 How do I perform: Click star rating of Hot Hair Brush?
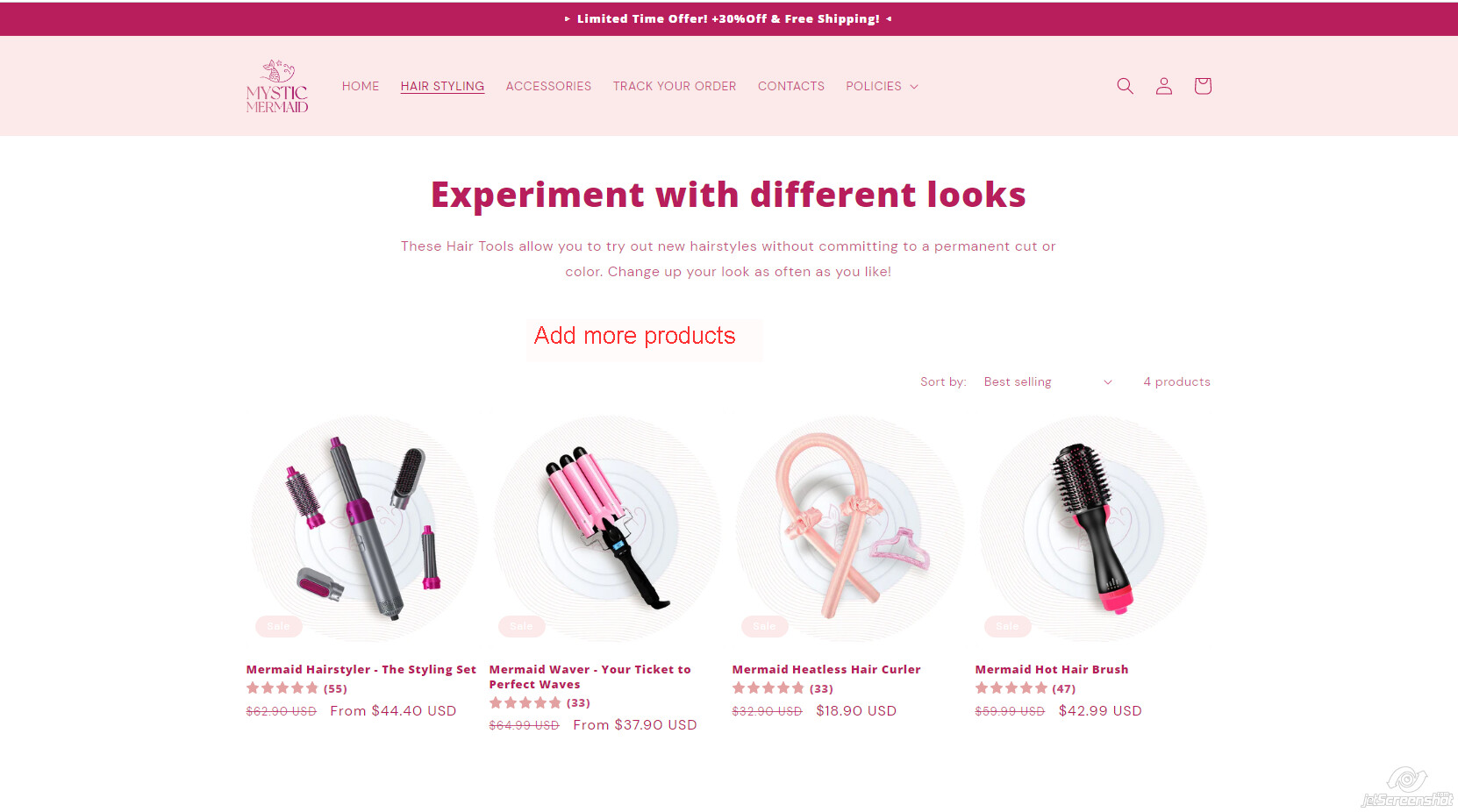point(1011,688)
